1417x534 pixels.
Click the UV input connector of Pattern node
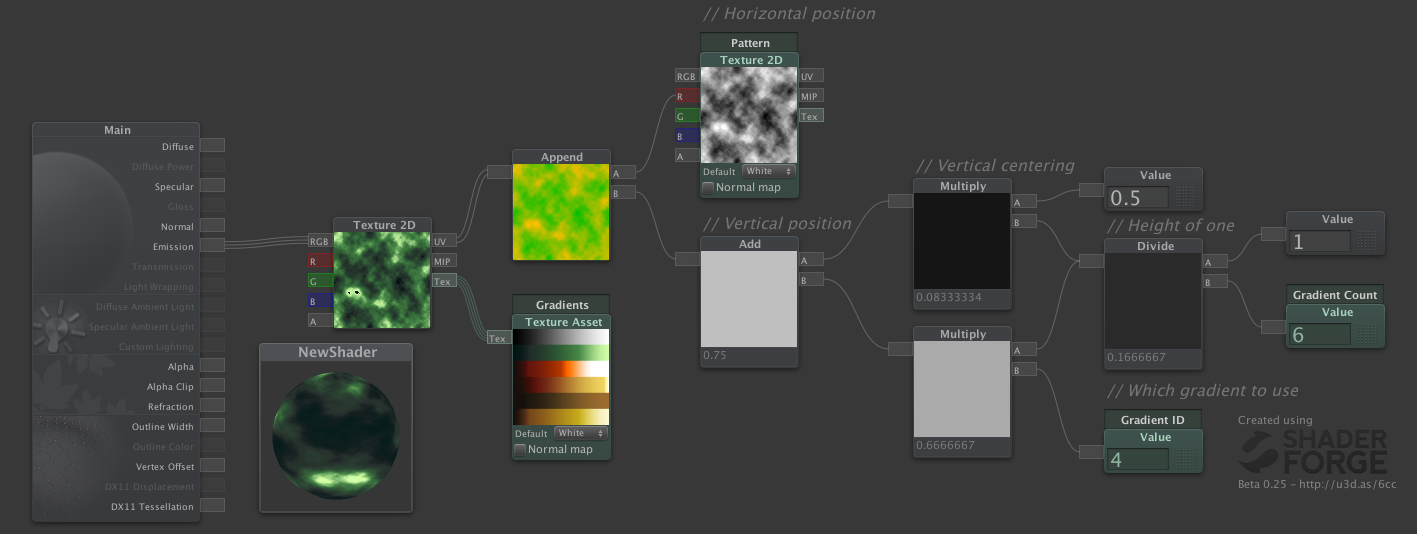[x=811, y=76]
